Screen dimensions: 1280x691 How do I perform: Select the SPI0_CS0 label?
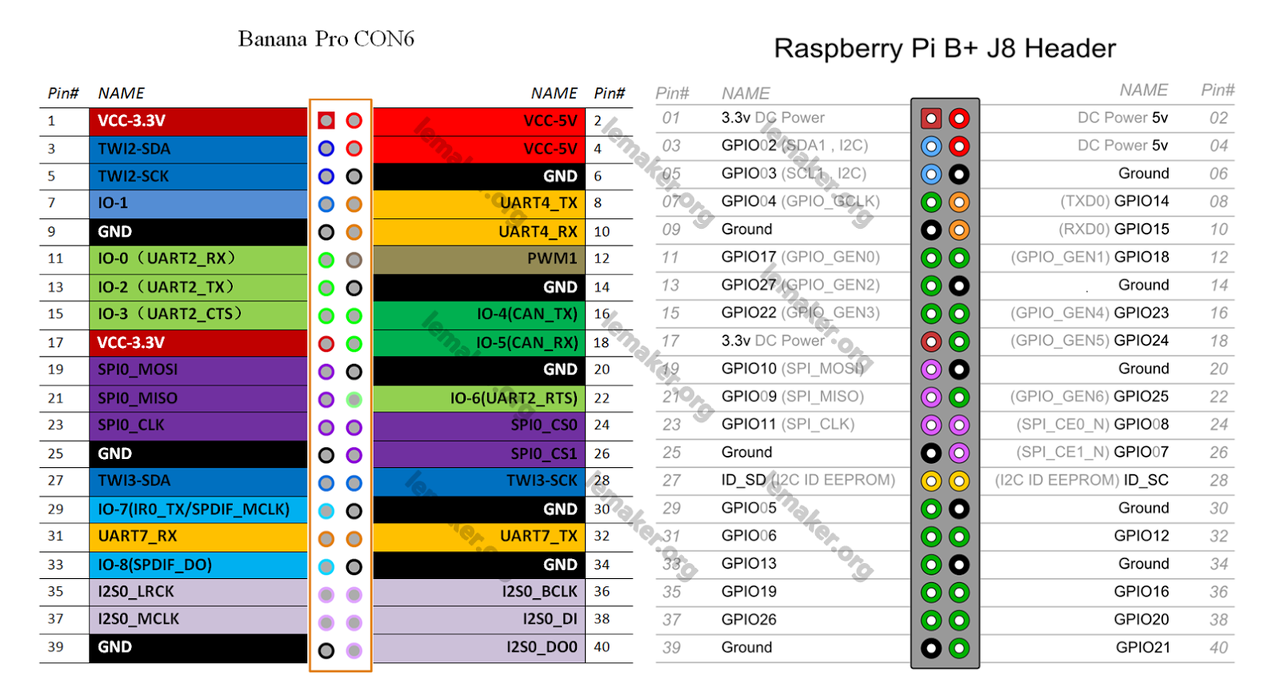pos(544,425)
